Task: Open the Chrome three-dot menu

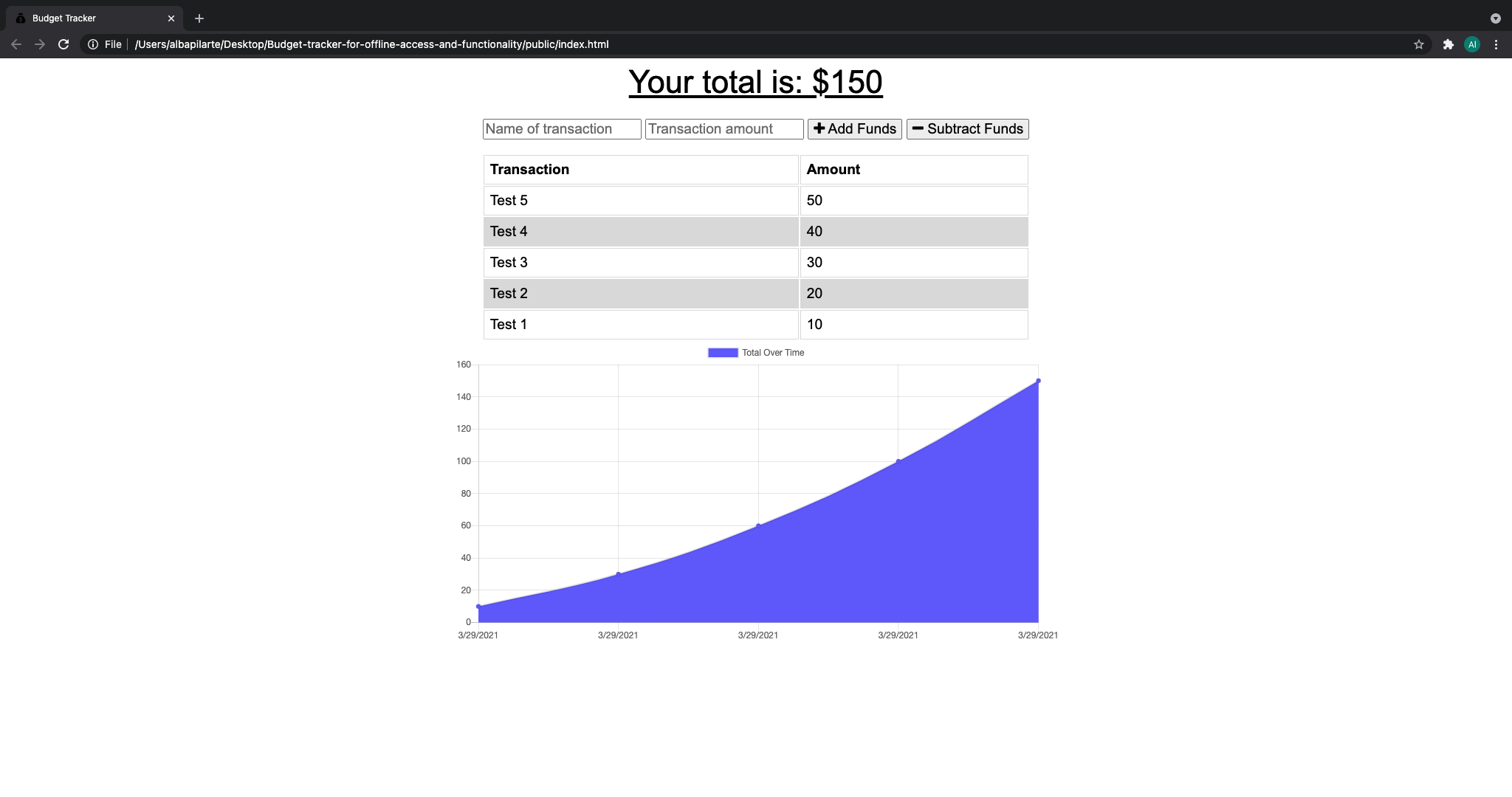Action: tap(1496, 44)
